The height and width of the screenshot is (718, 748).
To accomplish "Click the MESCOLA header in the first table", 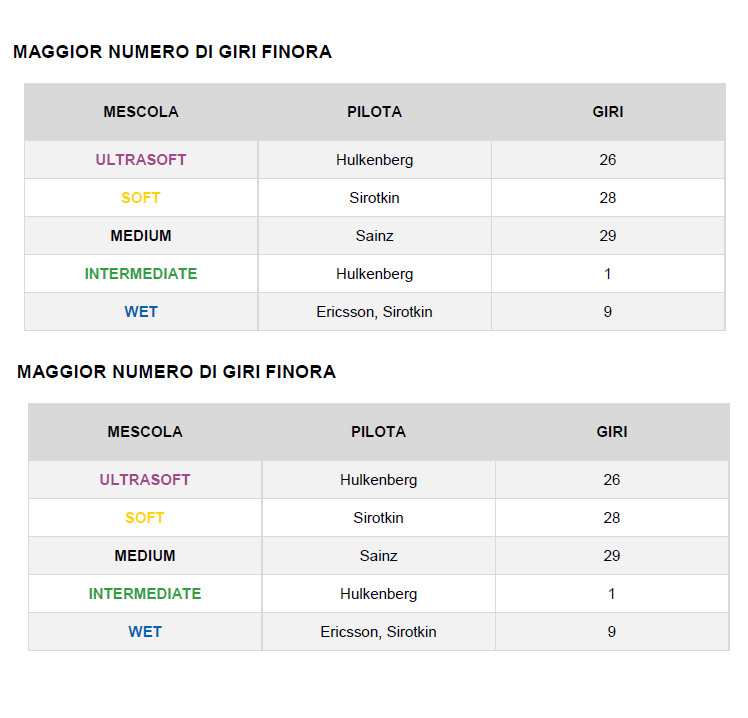I will 141,112.
